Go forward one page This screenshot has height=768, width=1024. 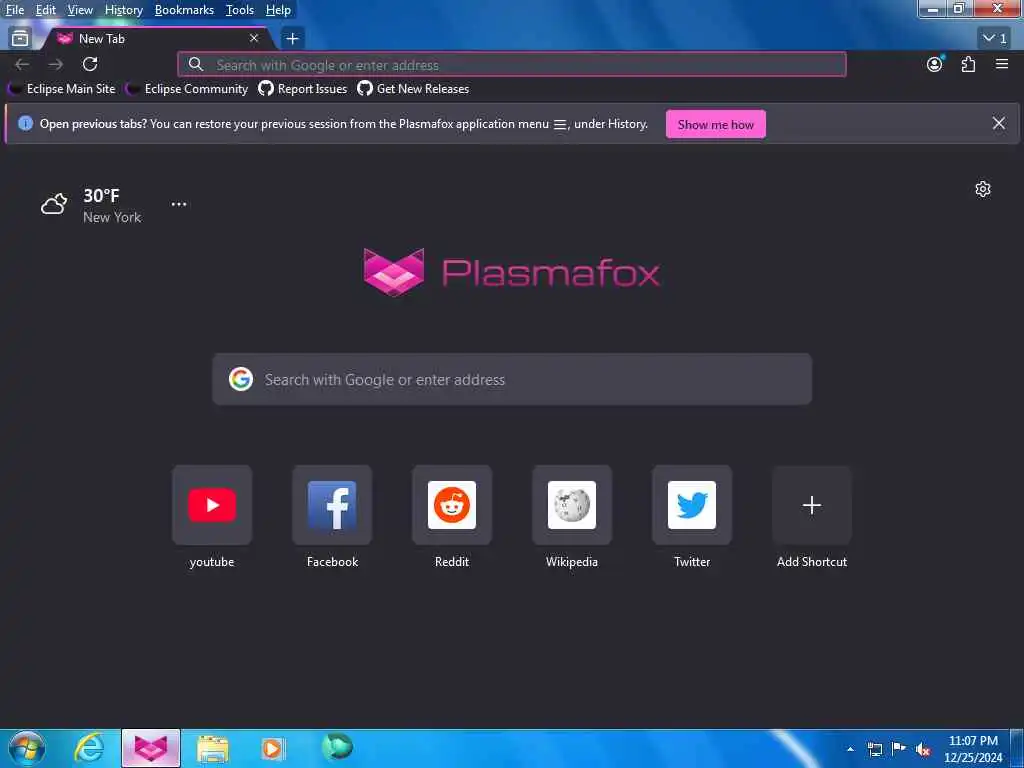click(56, 64)
